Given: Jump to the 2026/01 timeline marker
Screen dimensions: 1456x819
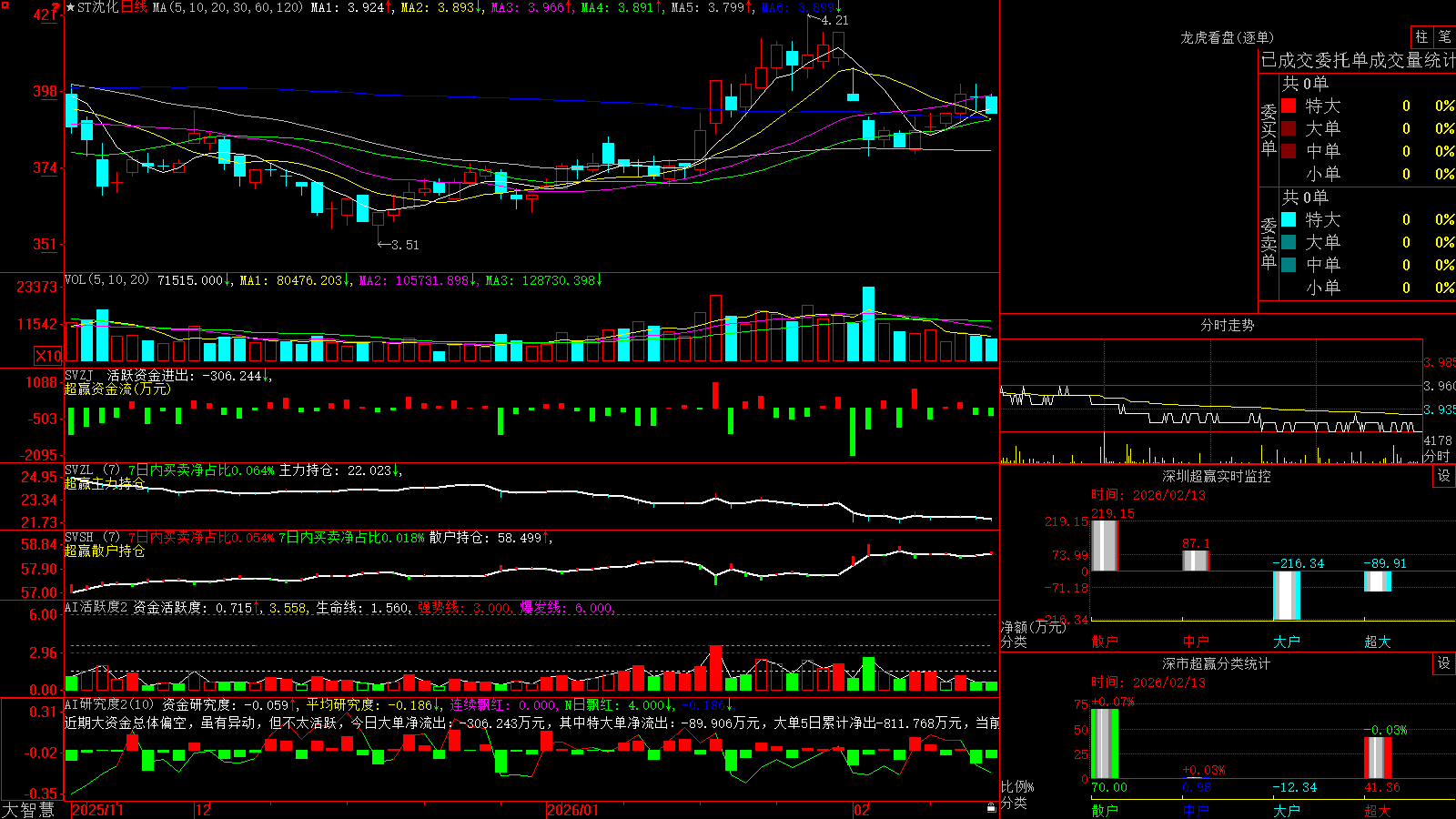Looking at the screenshot, I should coord(573,810).
